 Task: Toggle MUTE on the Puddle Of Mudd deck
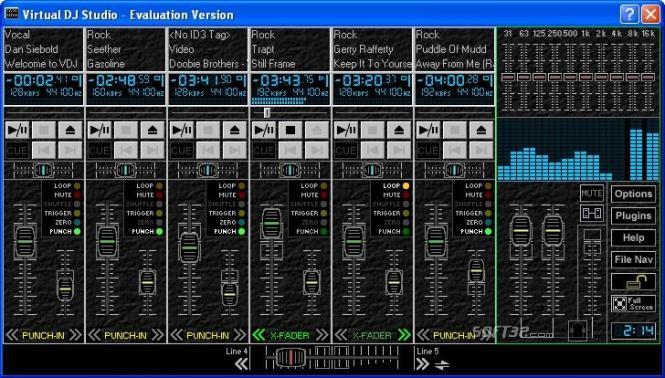click(489, 195)
